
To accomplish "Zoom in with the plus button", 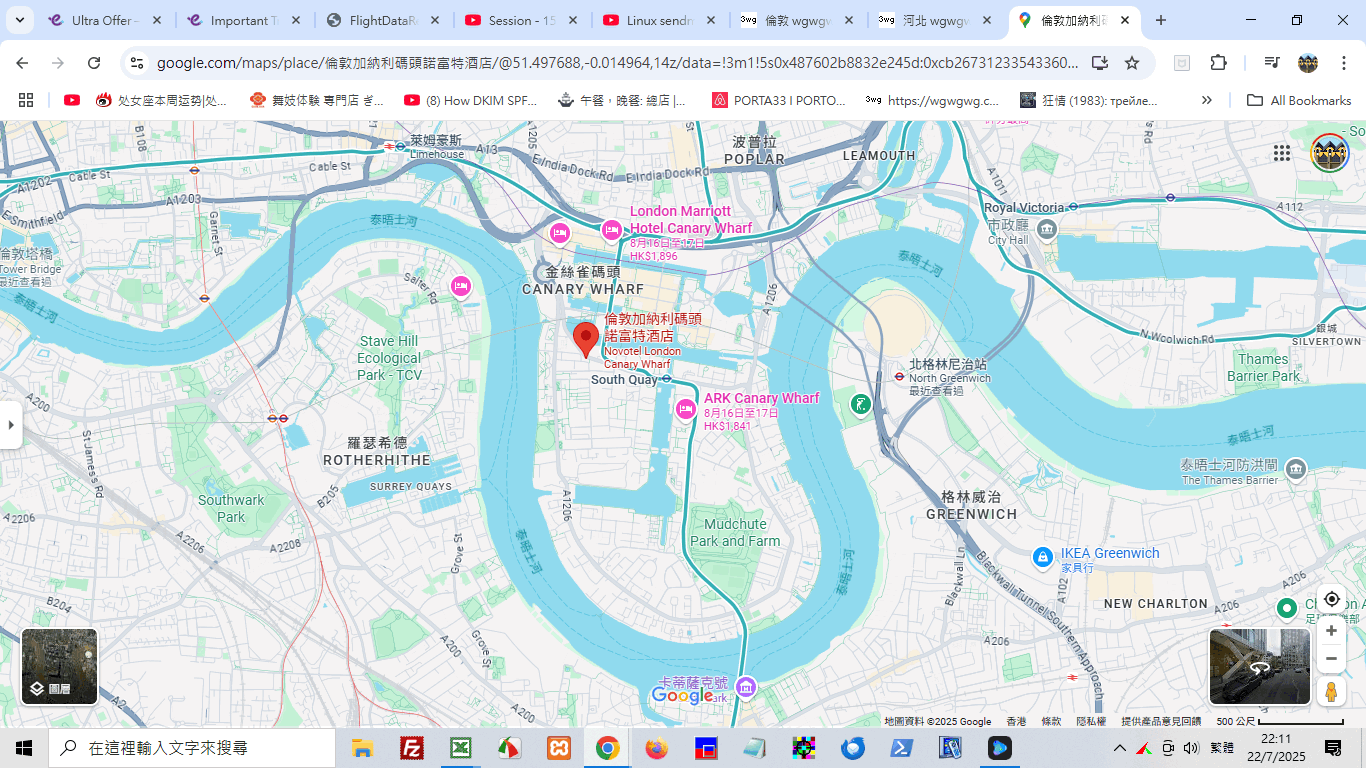I will (1331, 631).
